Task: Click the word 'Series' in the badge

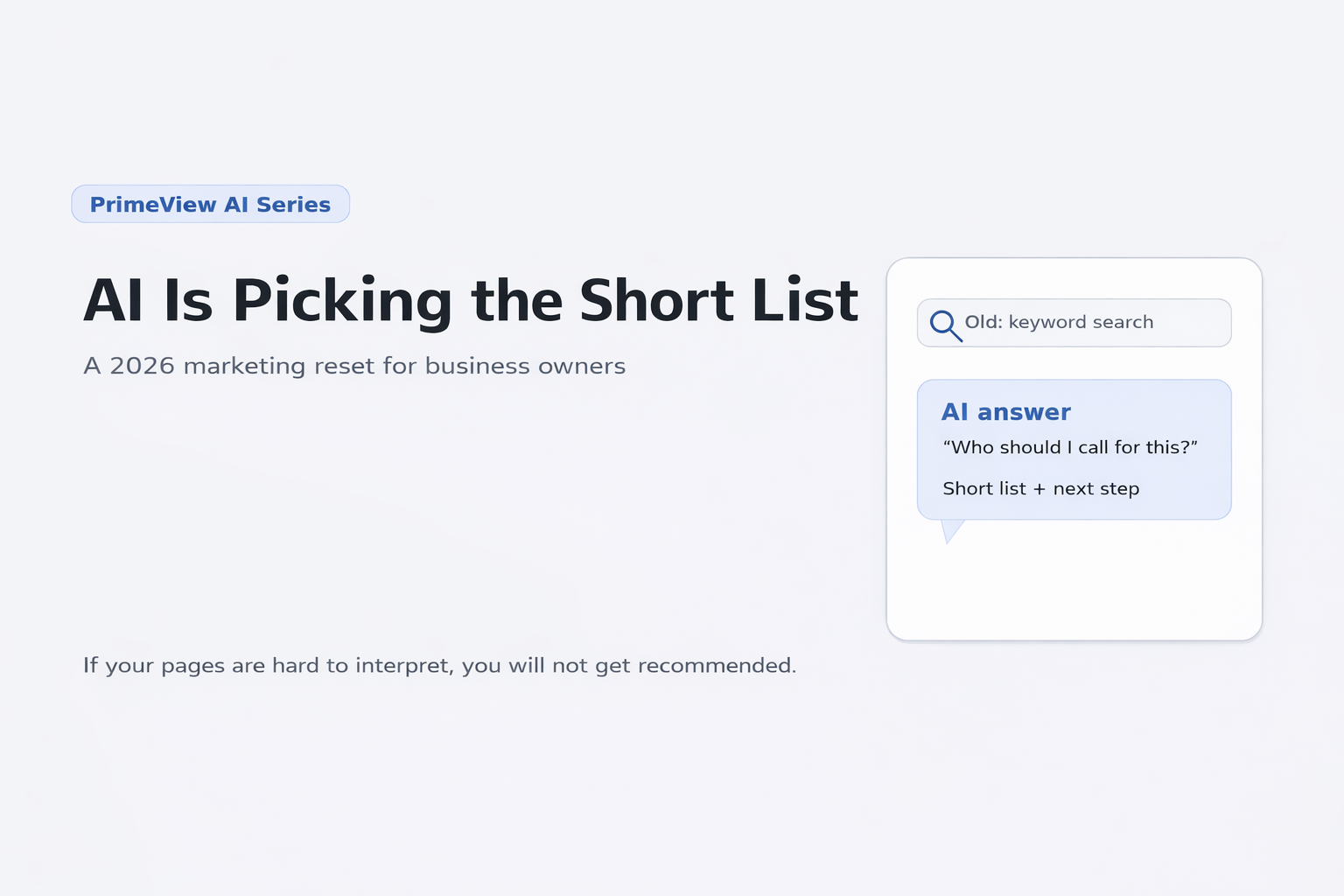Action: click(293, 205)
